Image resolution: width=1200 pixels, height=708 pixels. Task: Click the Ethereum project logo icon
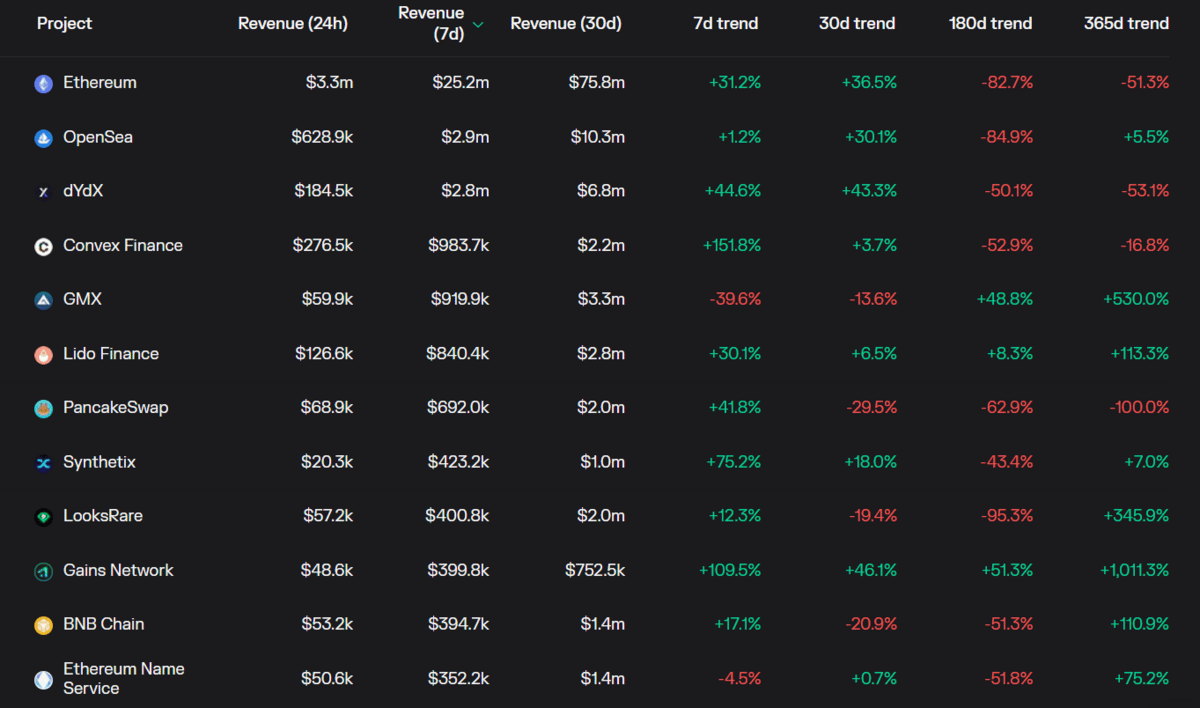44,84
